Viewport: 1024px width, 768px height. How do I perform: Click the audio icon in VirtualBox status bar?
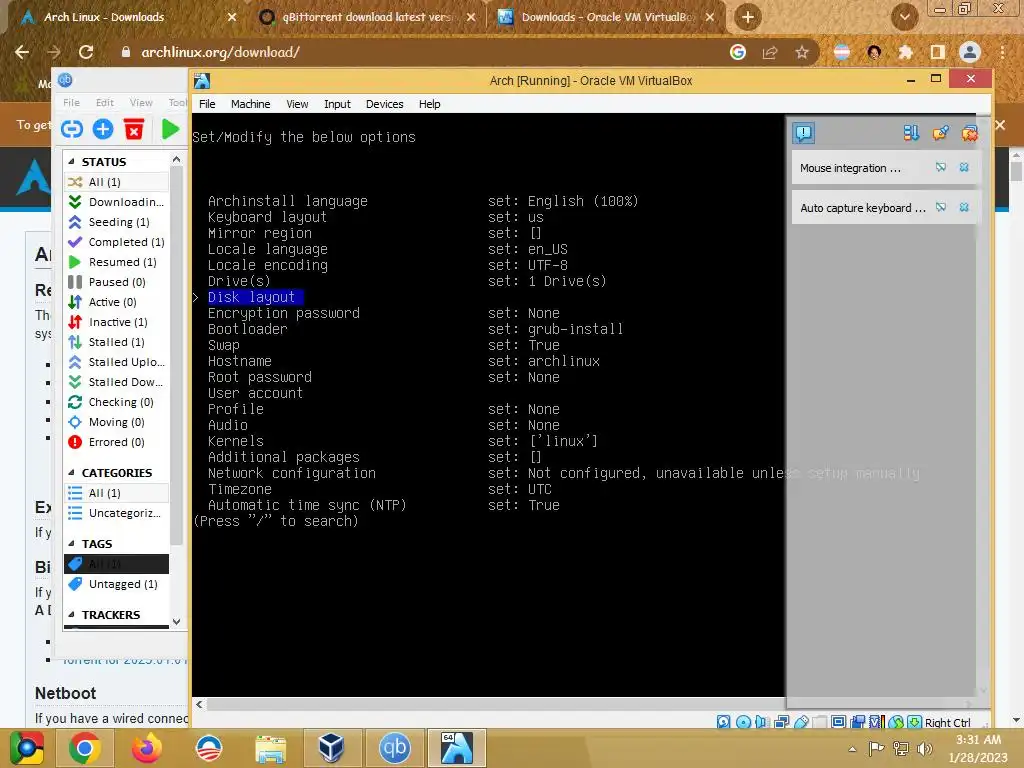point(761,722)
